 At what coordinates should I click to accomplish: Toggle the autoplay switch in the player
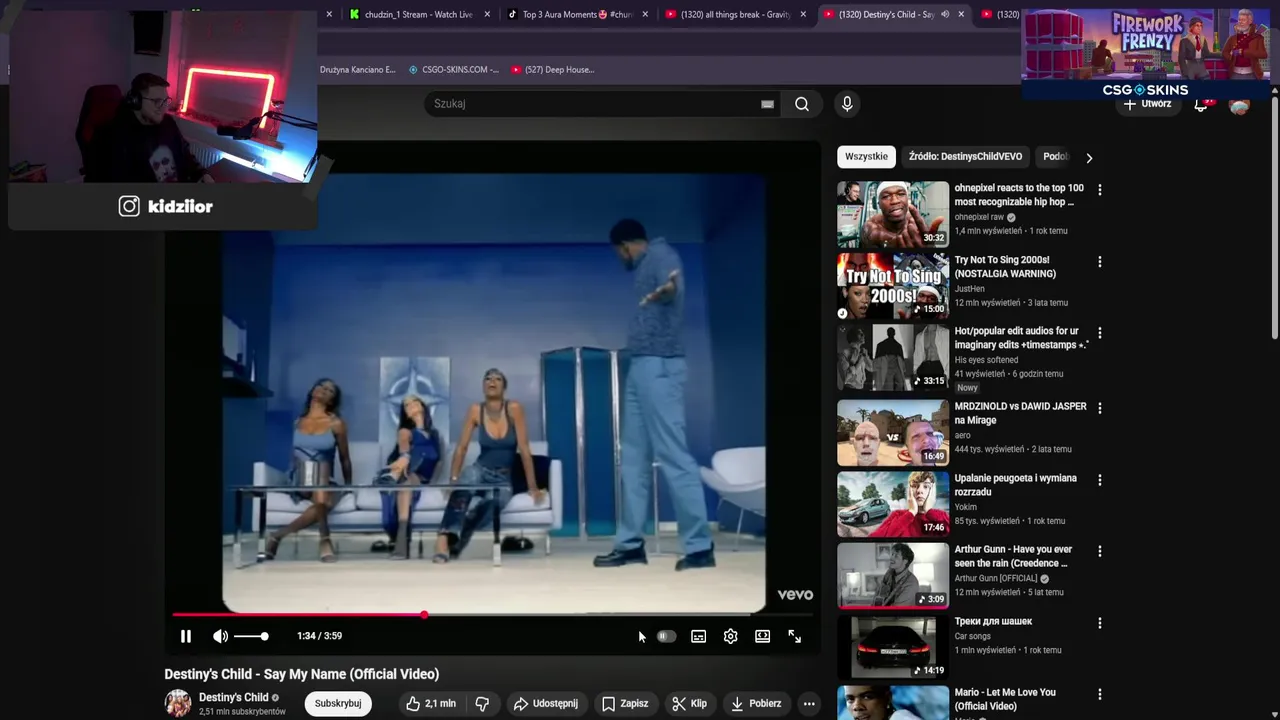point(666,636)
